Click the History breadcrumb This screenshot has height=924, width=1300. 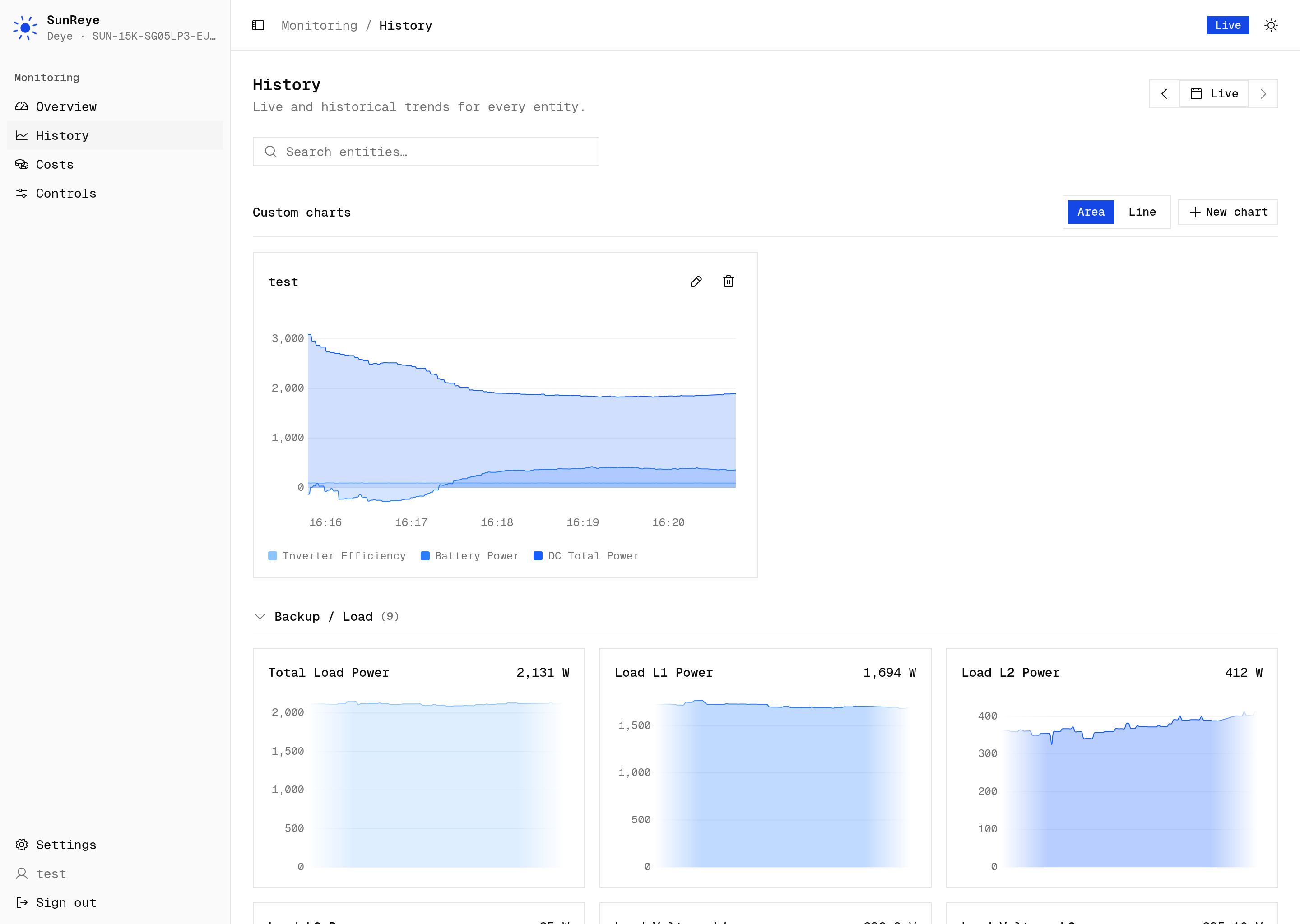pyautogui.click(x=406, y=26)
